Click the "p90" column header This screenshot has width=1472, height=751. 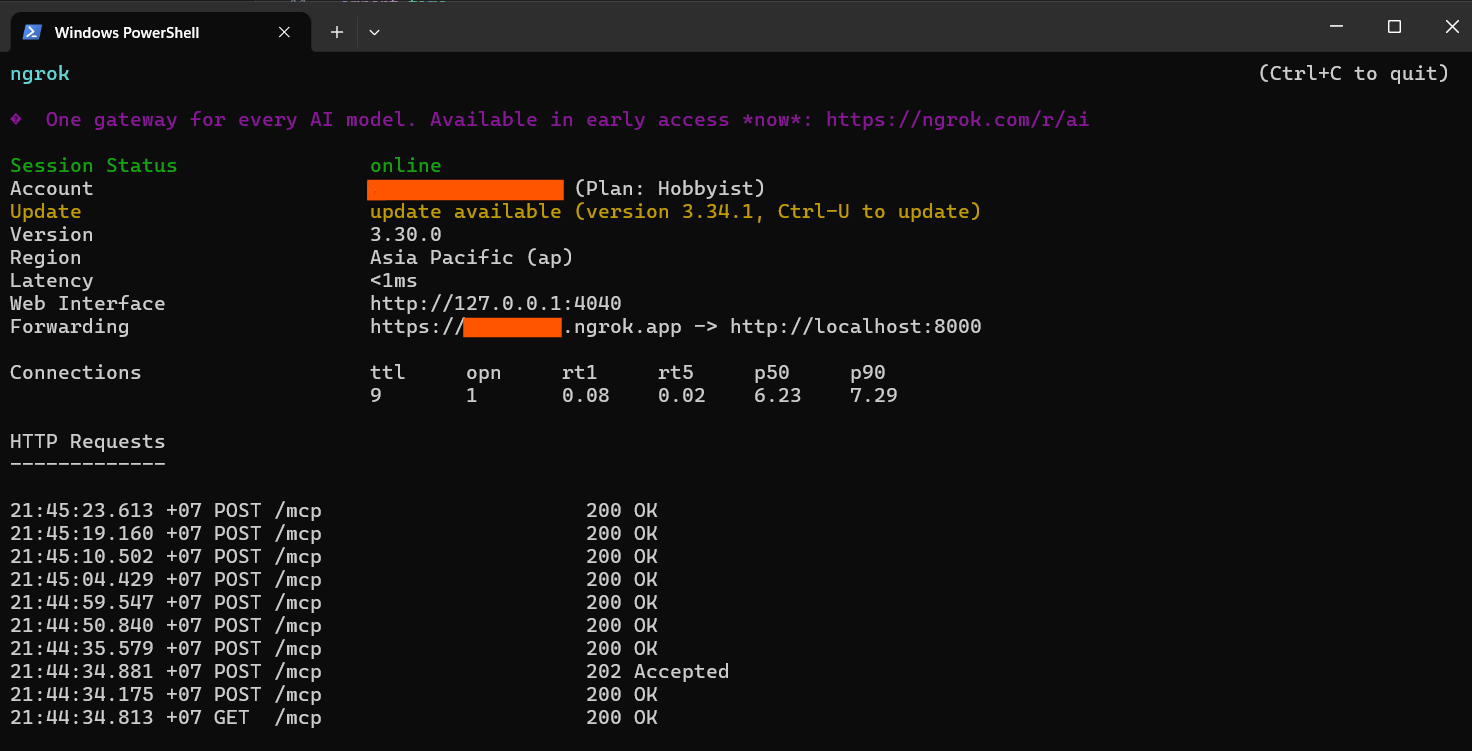[868, 373]
